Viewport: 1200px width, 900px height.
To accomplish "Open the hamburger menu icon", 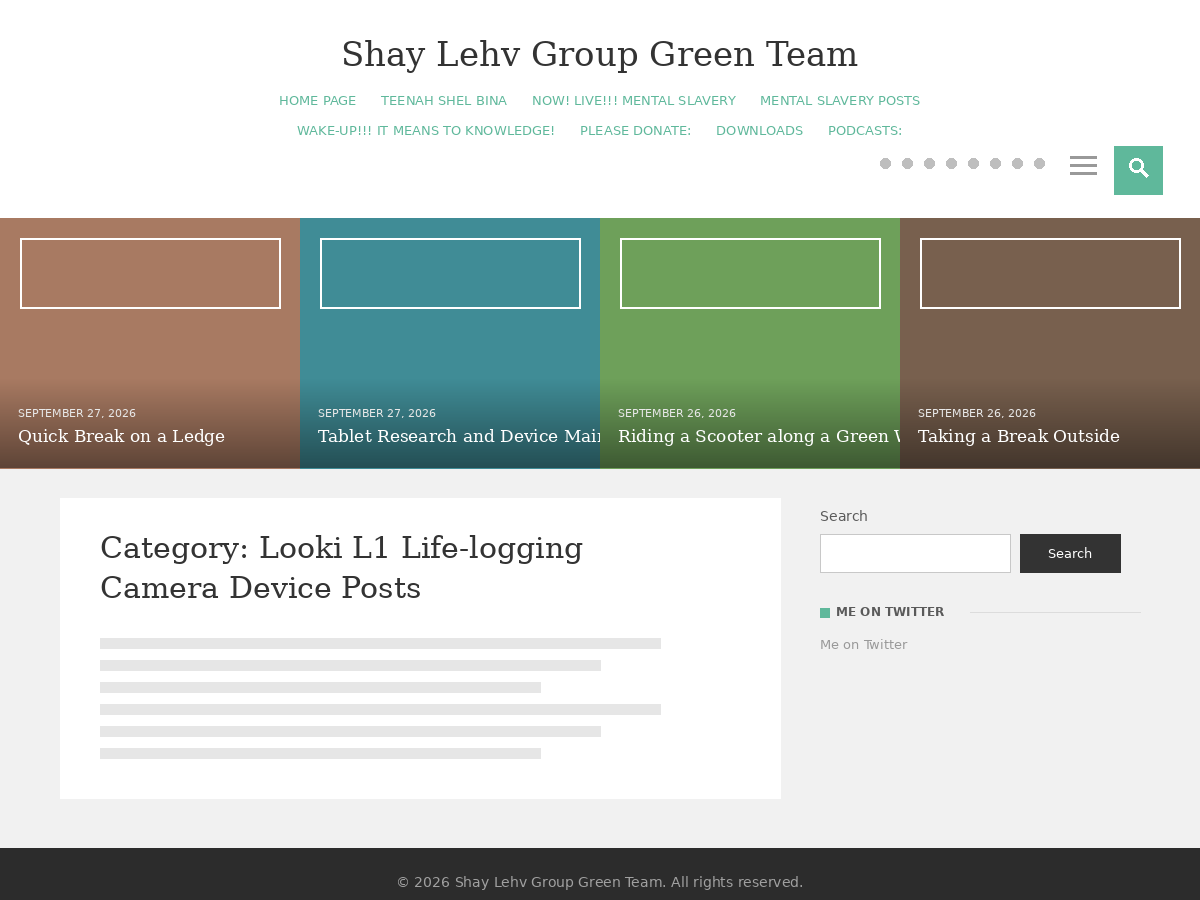I will tap(1083, 166).
